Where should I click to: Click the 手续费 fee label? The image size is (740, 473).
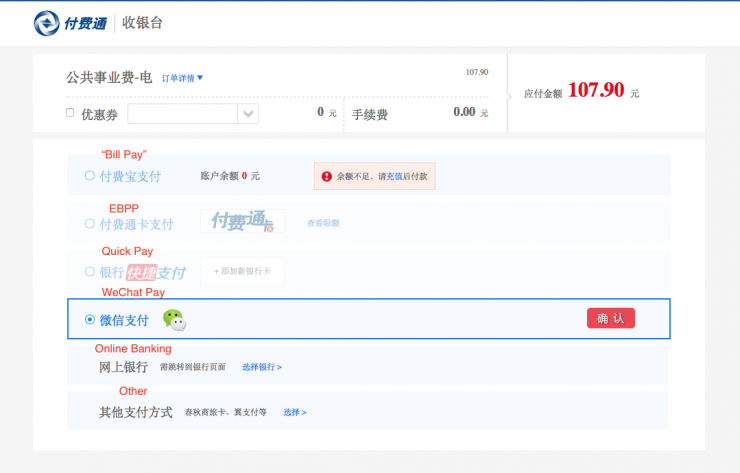370,114
